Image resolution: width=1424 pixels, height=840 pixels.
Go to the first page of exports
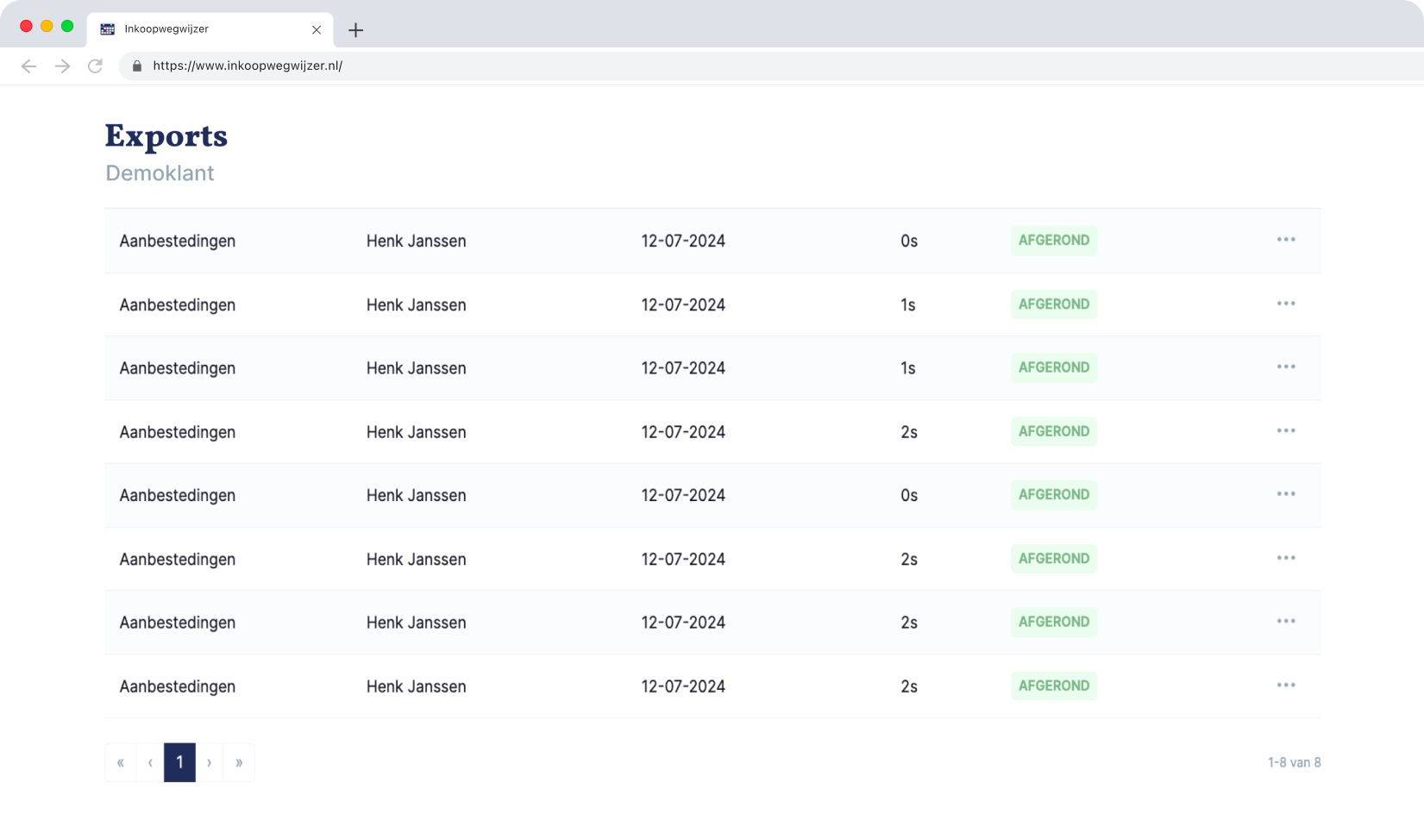click(121, 762)
